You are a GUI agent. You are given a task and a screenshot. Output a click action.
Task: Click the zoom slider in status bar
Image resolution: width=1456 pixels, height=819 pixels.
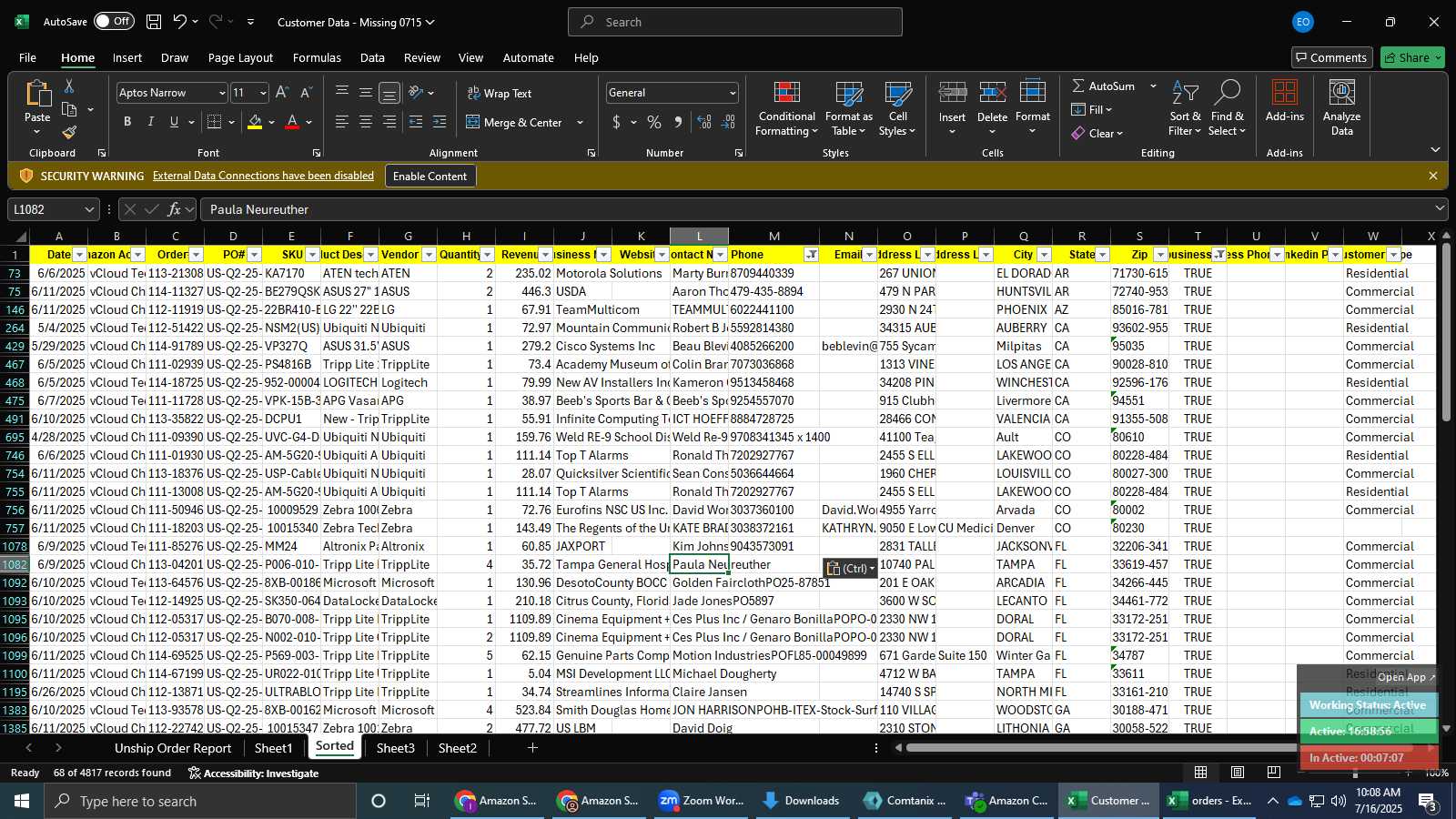tap(1356, 773)
